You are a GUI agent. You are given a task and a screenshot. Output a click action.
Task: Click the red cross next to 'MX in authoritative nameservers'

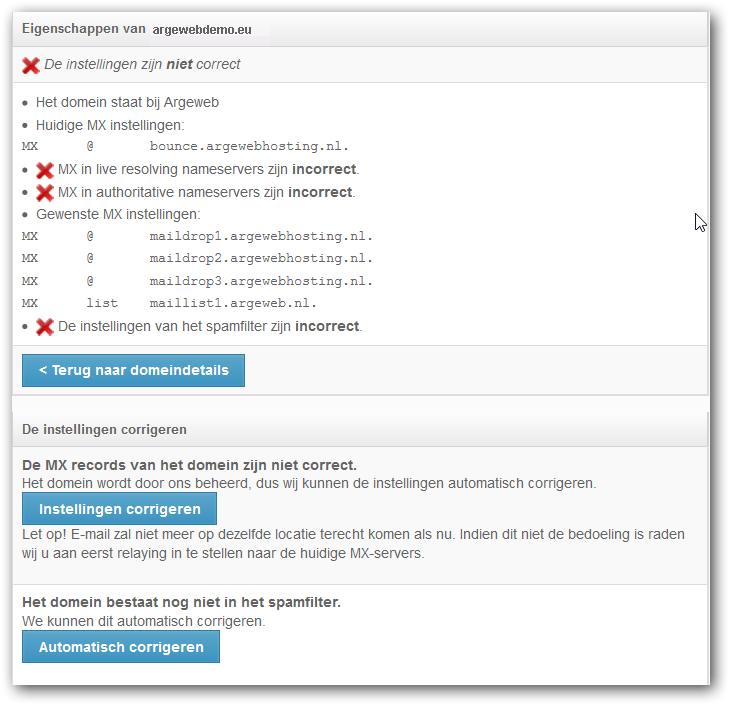pos(45,193)
